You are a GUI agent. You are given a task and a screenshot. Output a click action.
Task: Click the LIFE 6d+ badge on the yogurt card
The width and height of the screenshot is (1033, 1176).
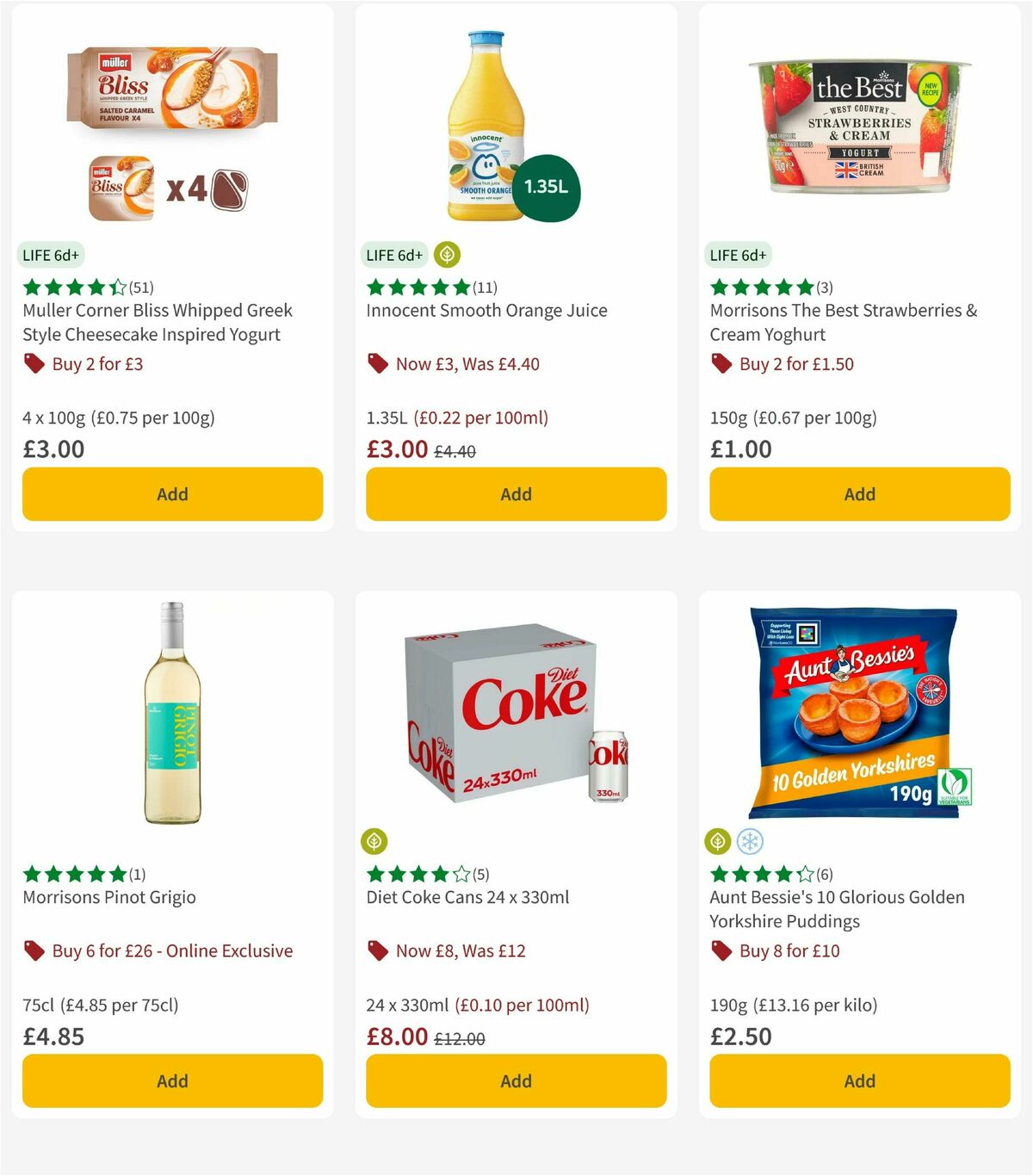50,254
